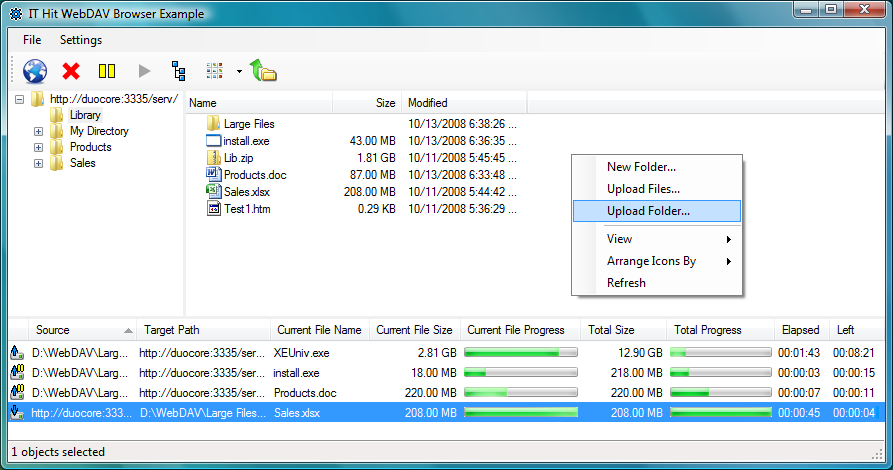
Task: Open the View submenu
Action: 657,239
